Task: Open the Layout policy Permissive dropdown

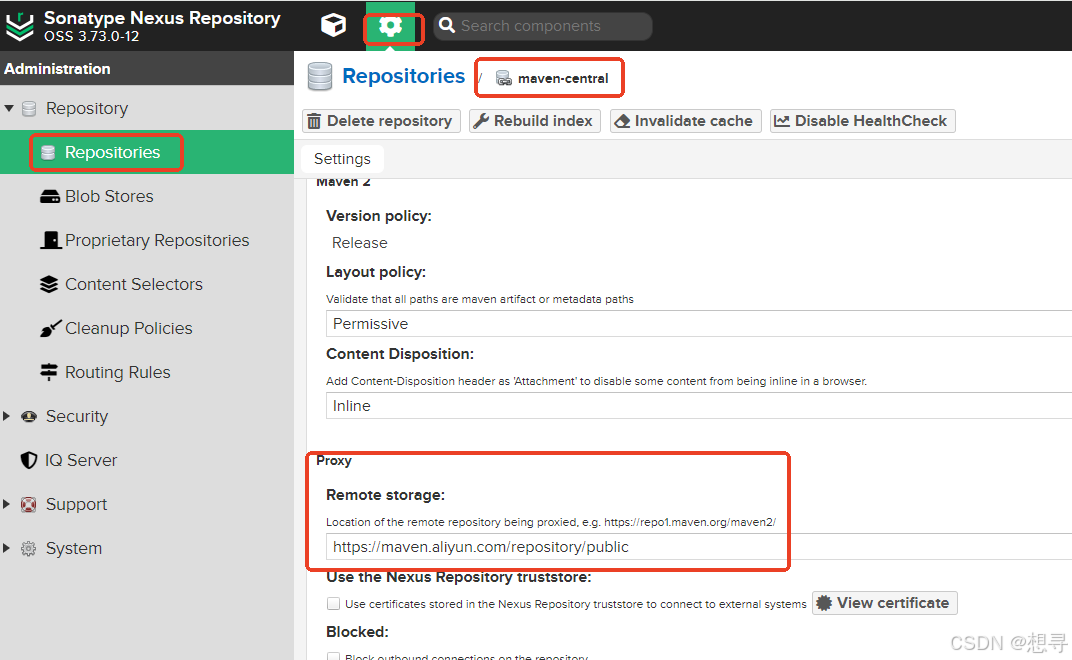Action: click(x=699, y=324)
